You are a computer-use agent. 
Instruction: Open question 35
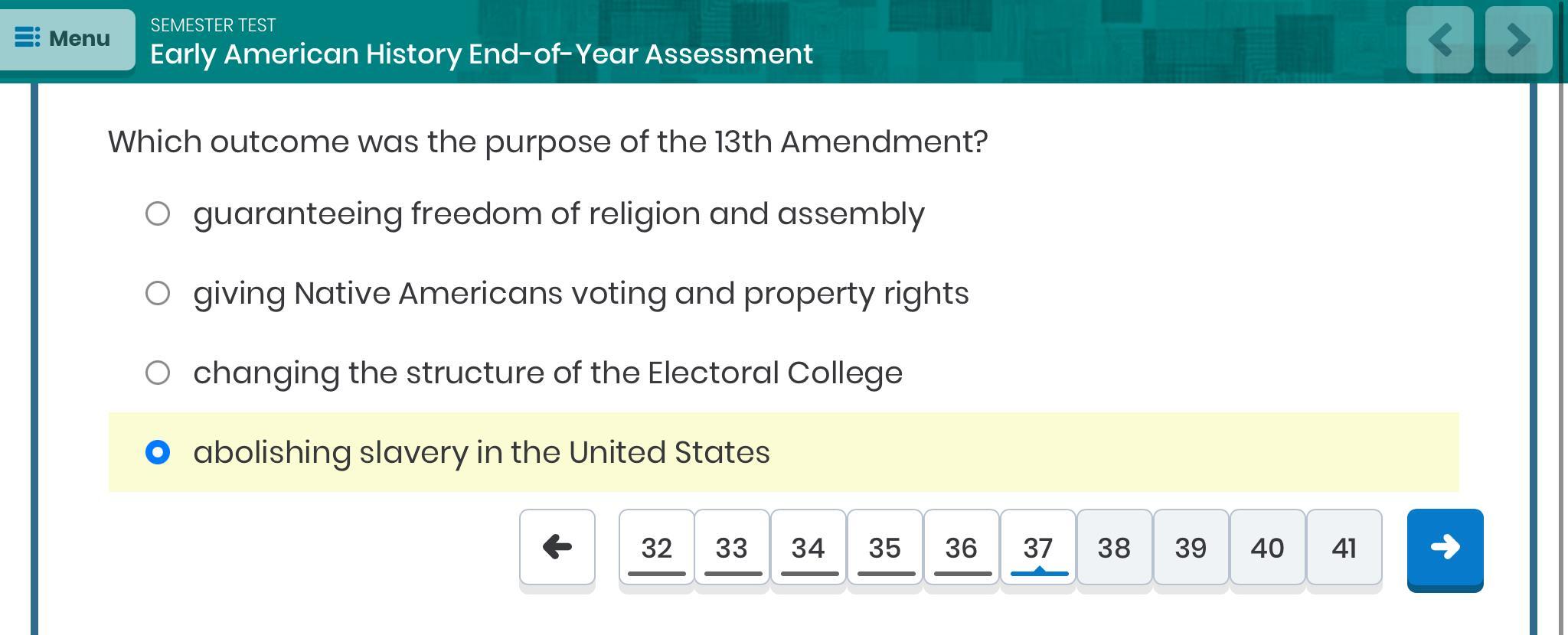[x=885, y=548]
